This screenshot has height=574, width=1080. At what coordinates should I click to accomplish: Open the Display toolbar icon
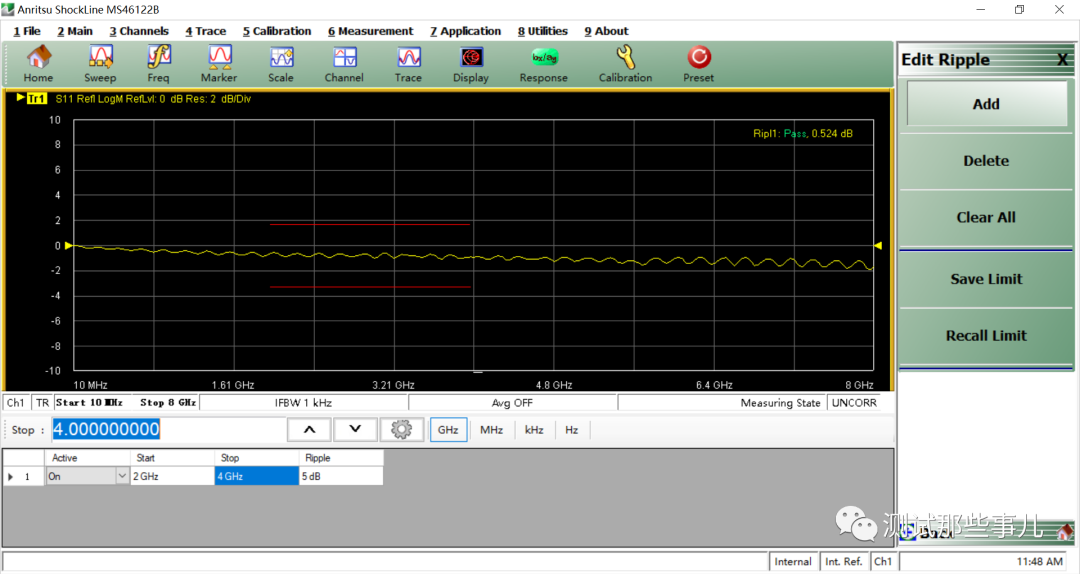pyautogui.click(x=471, y=63)
